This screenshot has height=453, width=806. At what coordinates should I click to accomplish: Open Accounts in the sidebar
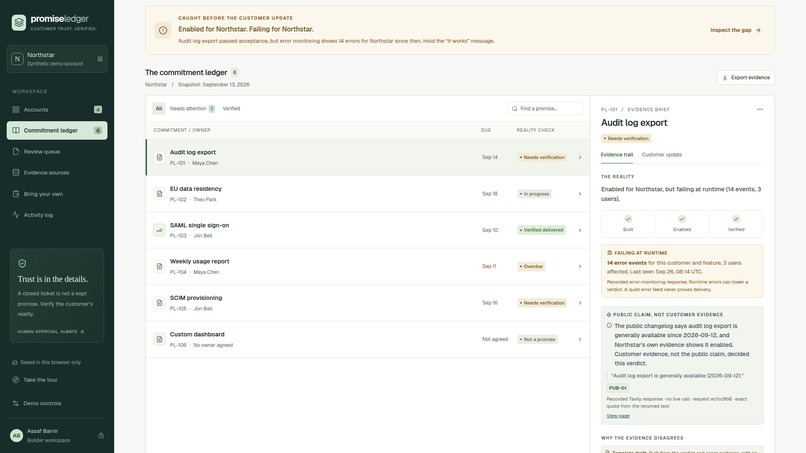tap(57, 110)
